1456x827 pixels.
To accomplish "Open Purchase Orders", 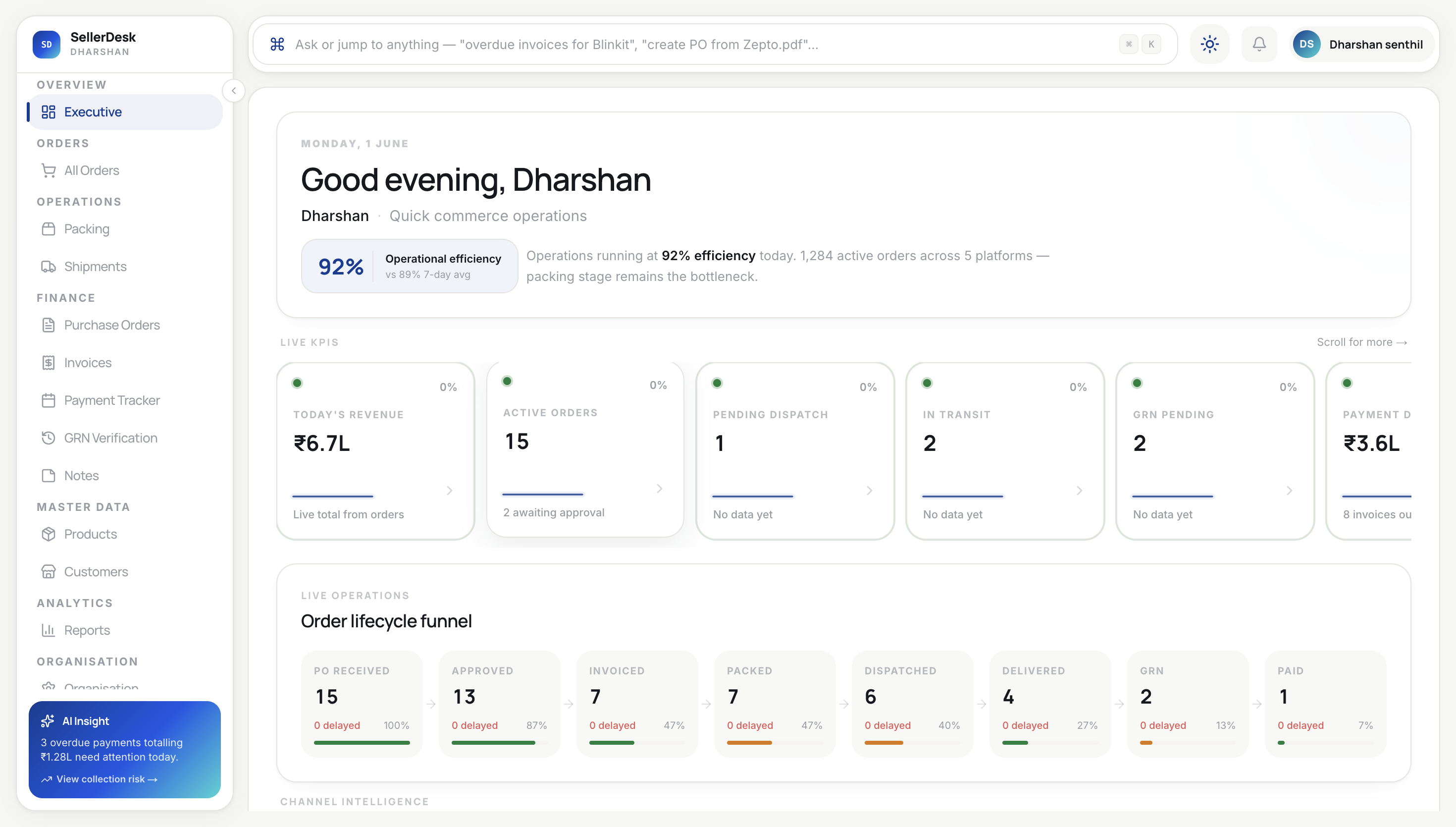I will tap(125, 325).
